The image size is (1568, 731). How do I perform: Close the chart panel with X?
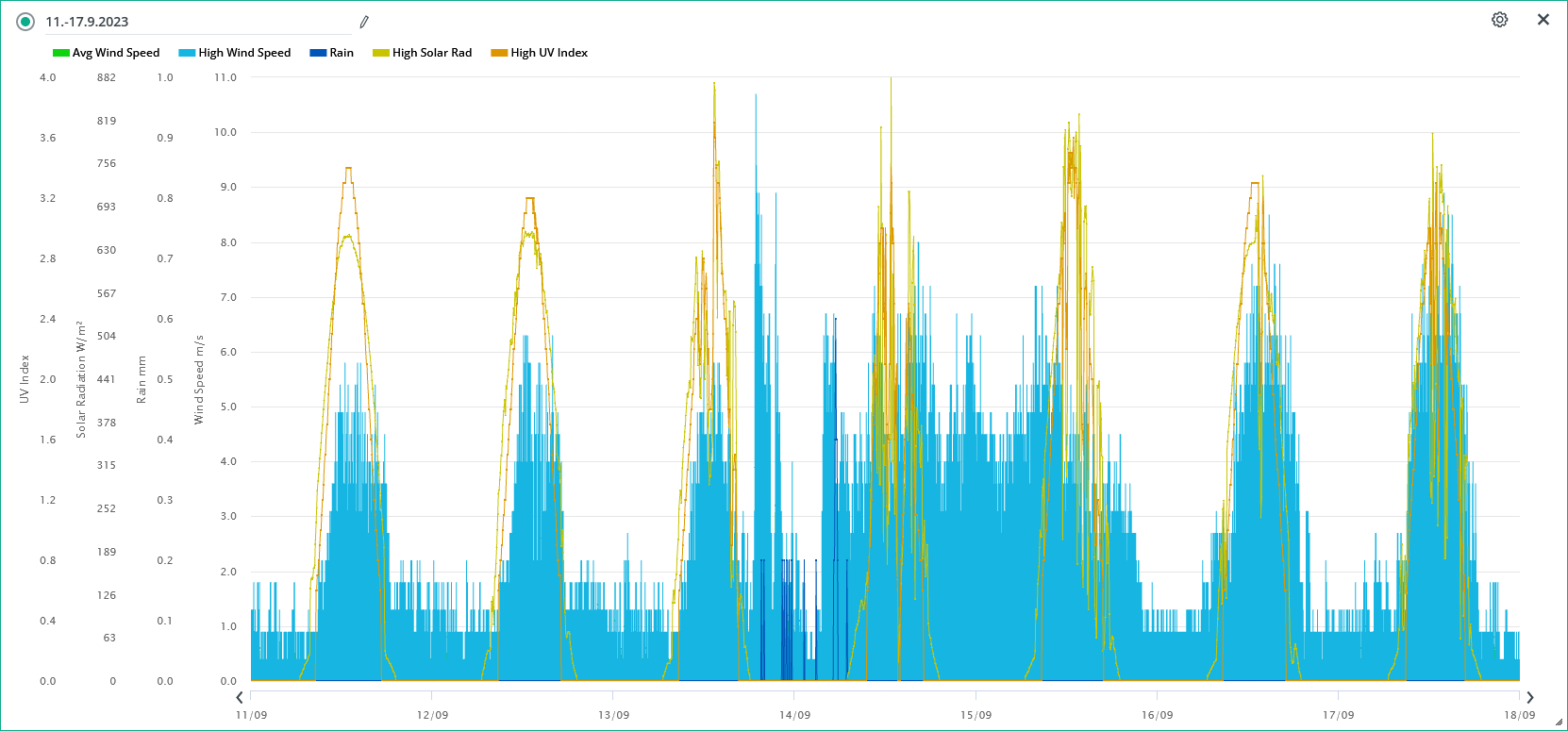click(1543, 20)
